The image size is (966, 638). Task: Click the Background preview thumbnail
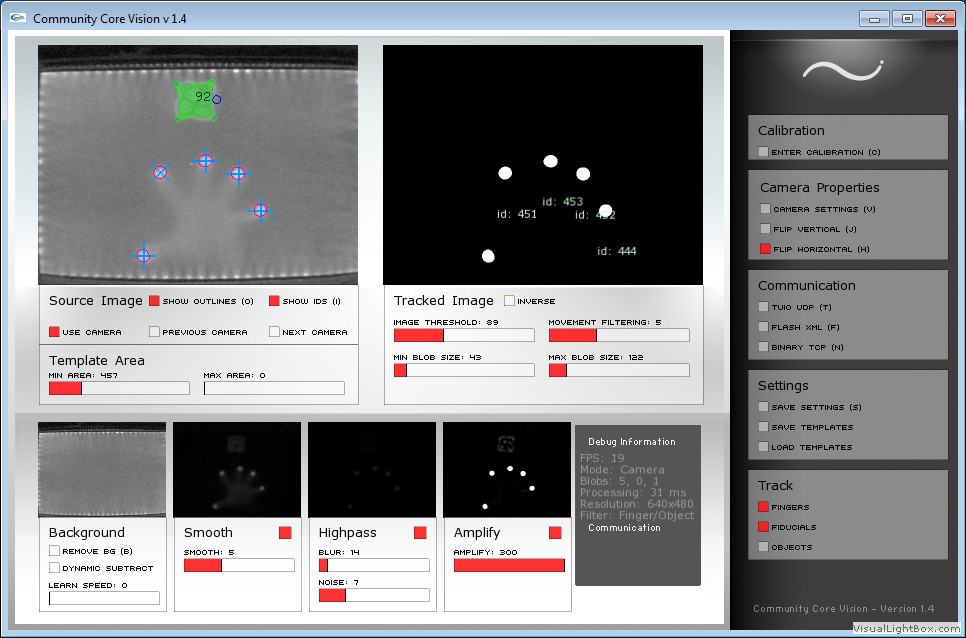102,469
